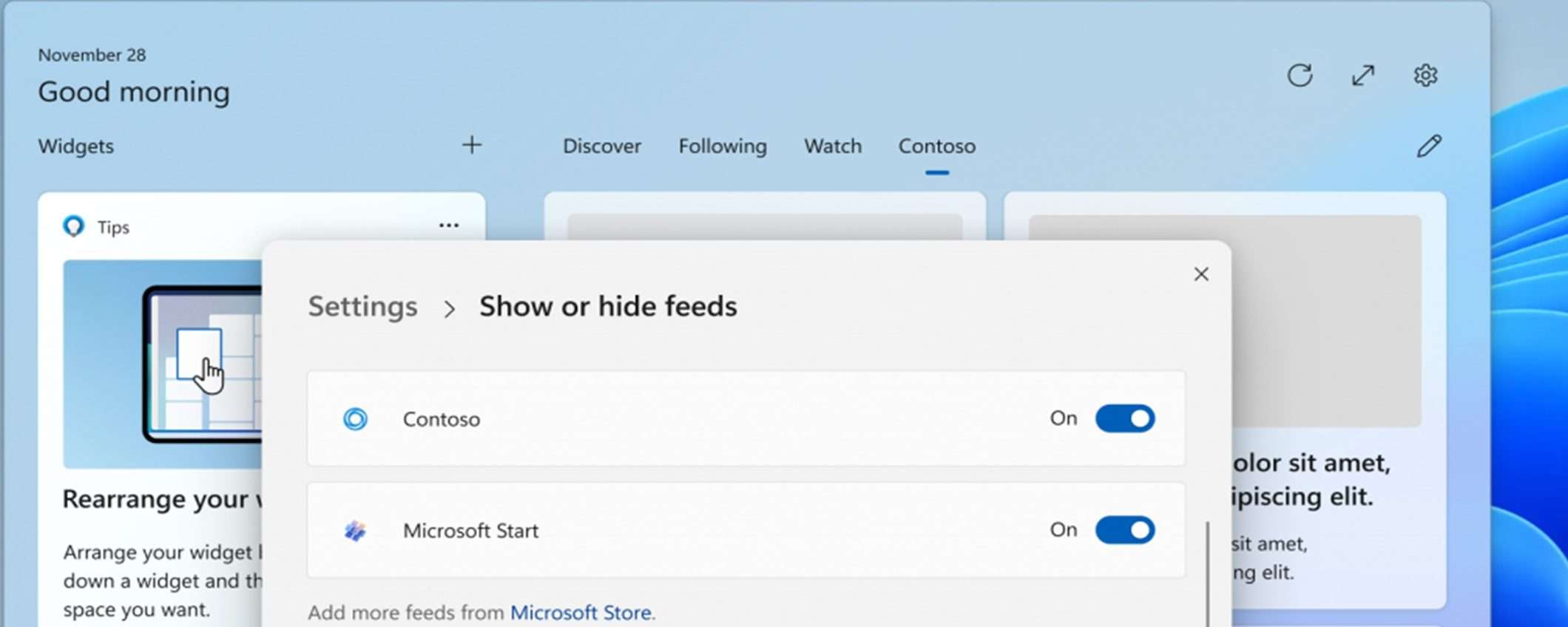The height and width of the screenshot is (627, 1568).
Task: Switch to the Discover tab
Action: pos(602,146)
